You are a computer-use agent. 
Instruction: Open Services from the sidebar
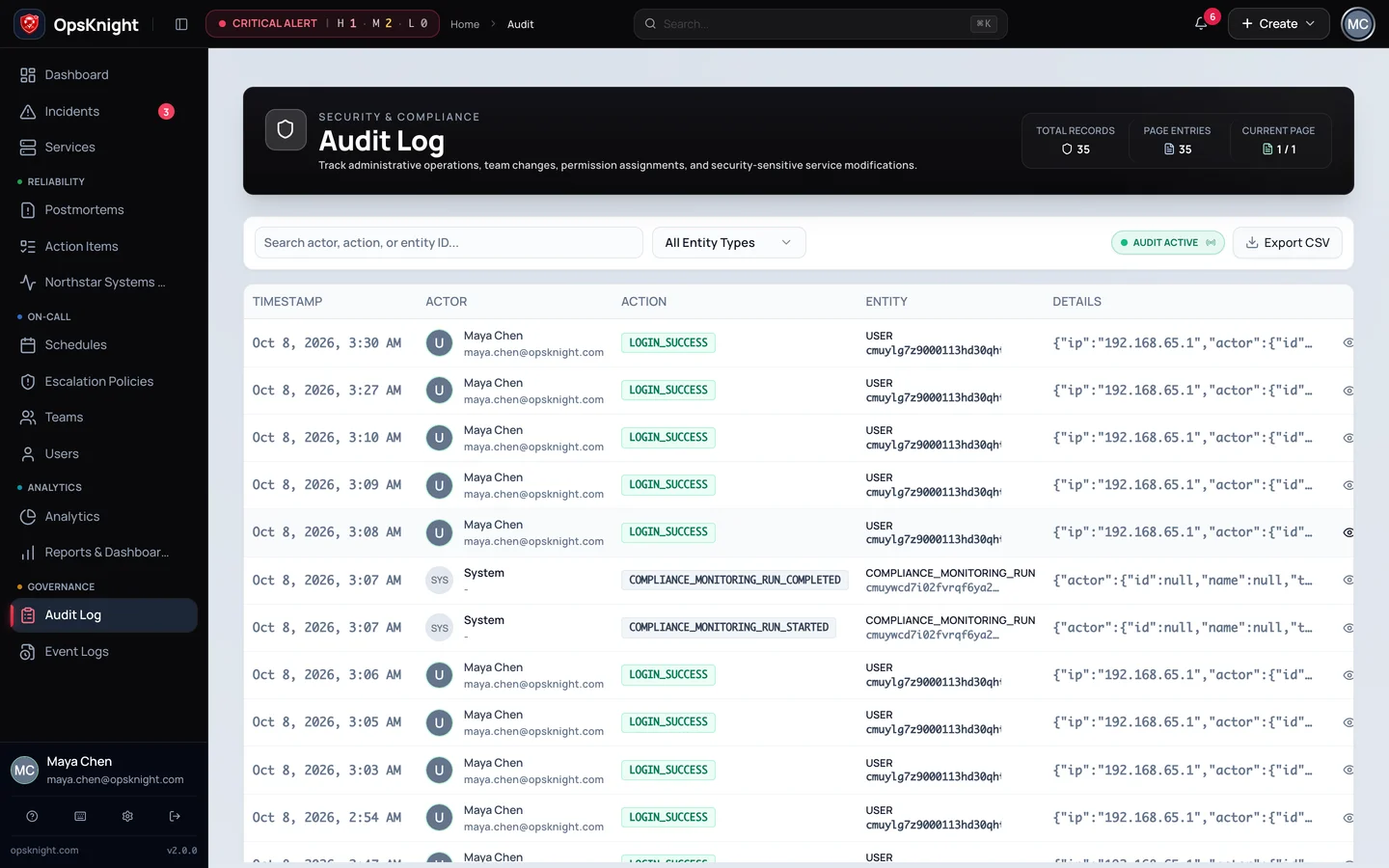point(103,148)
